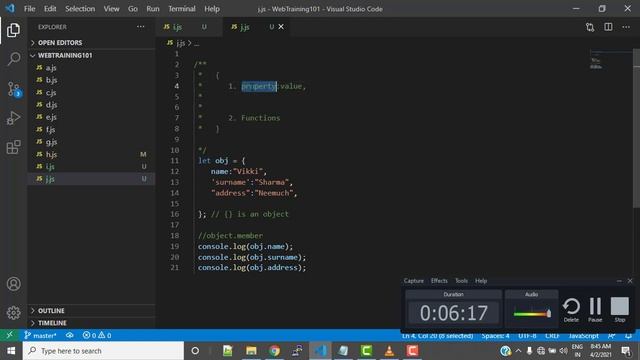
Task: Open a.js in the explorer
Action: click(91, 68)
